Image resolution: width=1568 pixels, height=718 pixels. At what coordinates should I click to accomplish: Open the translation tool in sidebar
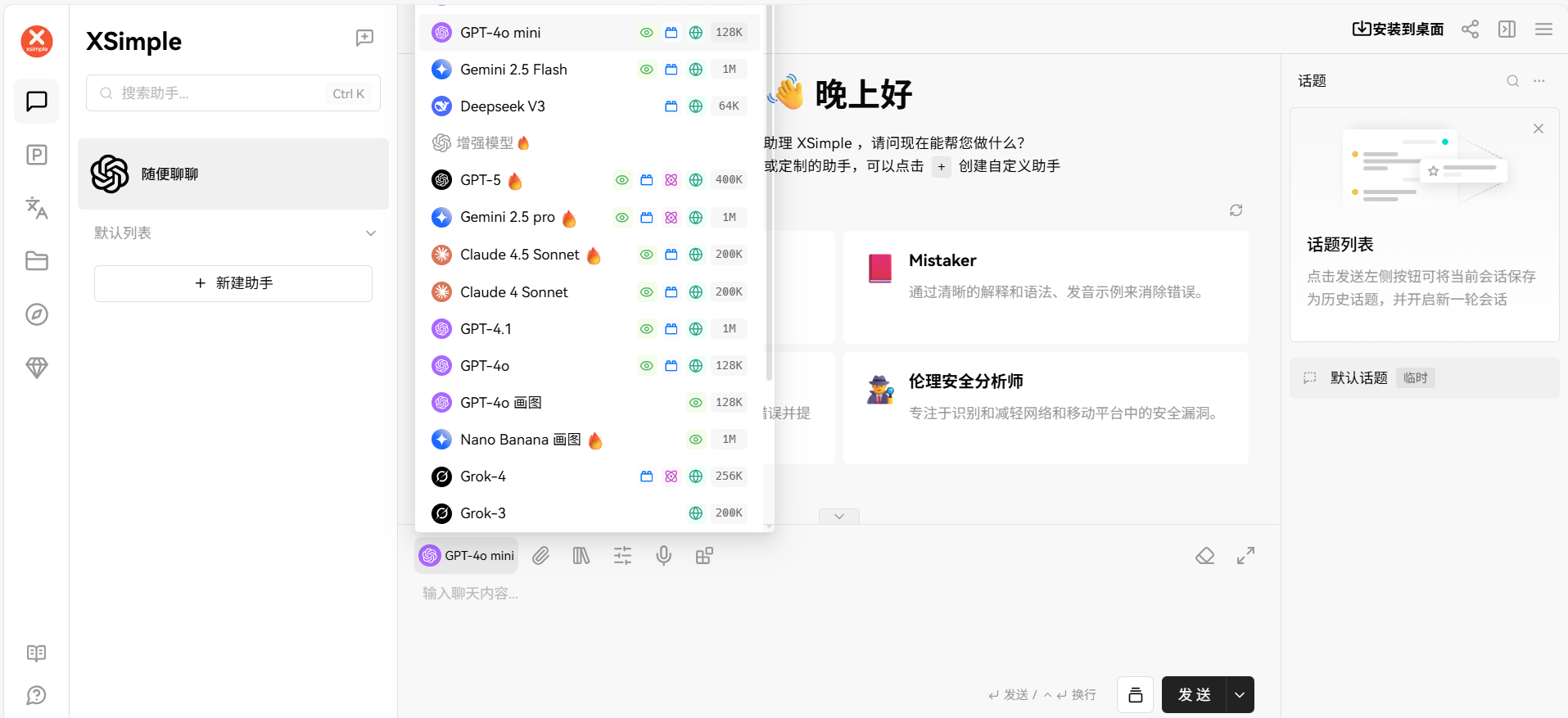[37, 208]
